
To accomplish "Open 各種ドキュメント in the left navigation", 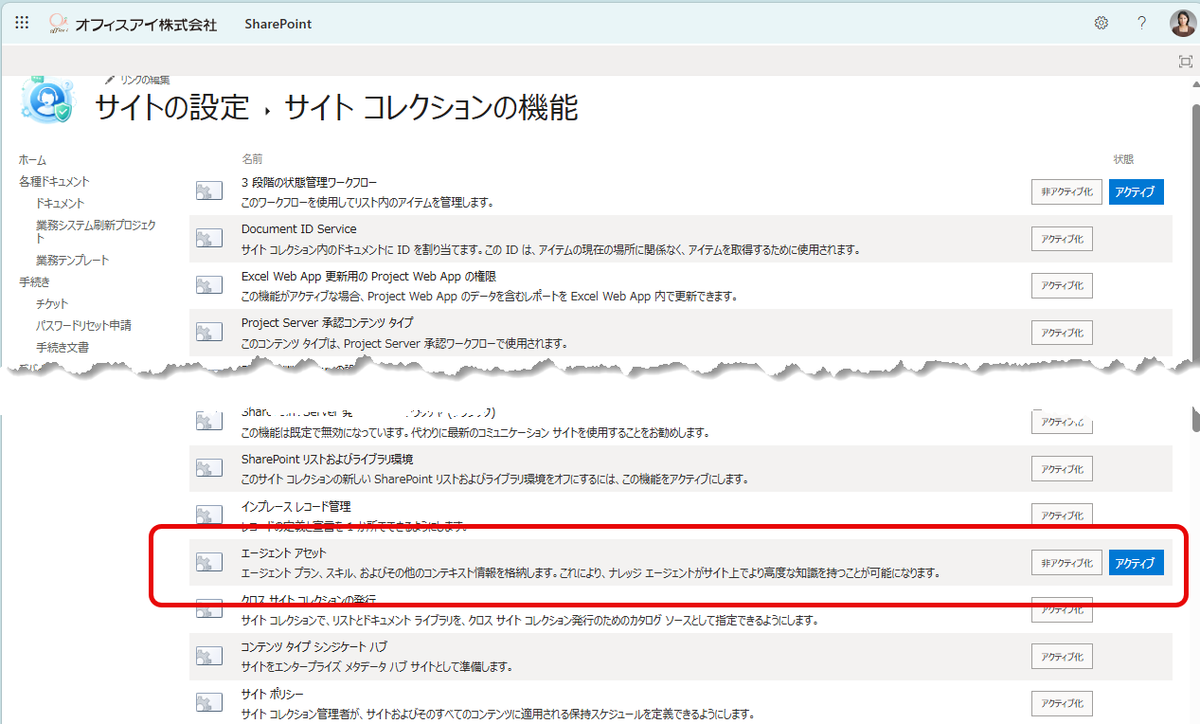I will [x=54, y=182].
